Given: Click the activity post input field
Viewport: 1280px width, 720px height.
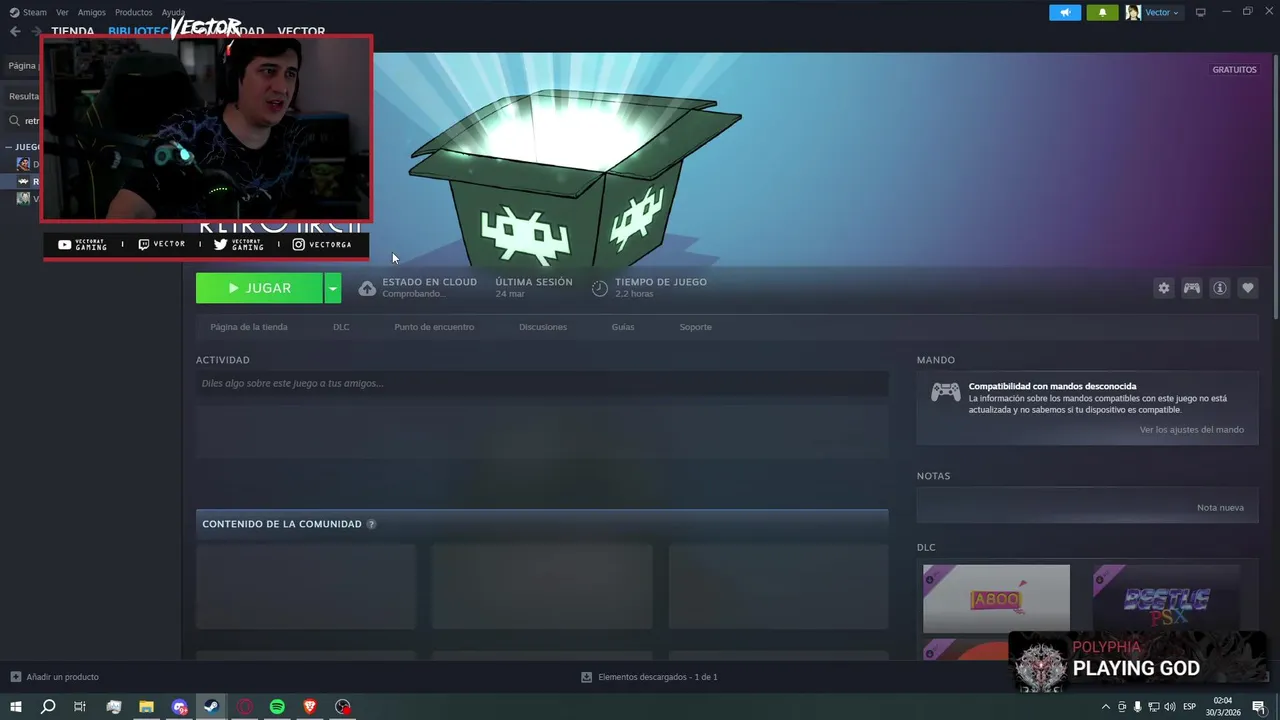Looking at the screenshot, I should [x=542, y=383].
